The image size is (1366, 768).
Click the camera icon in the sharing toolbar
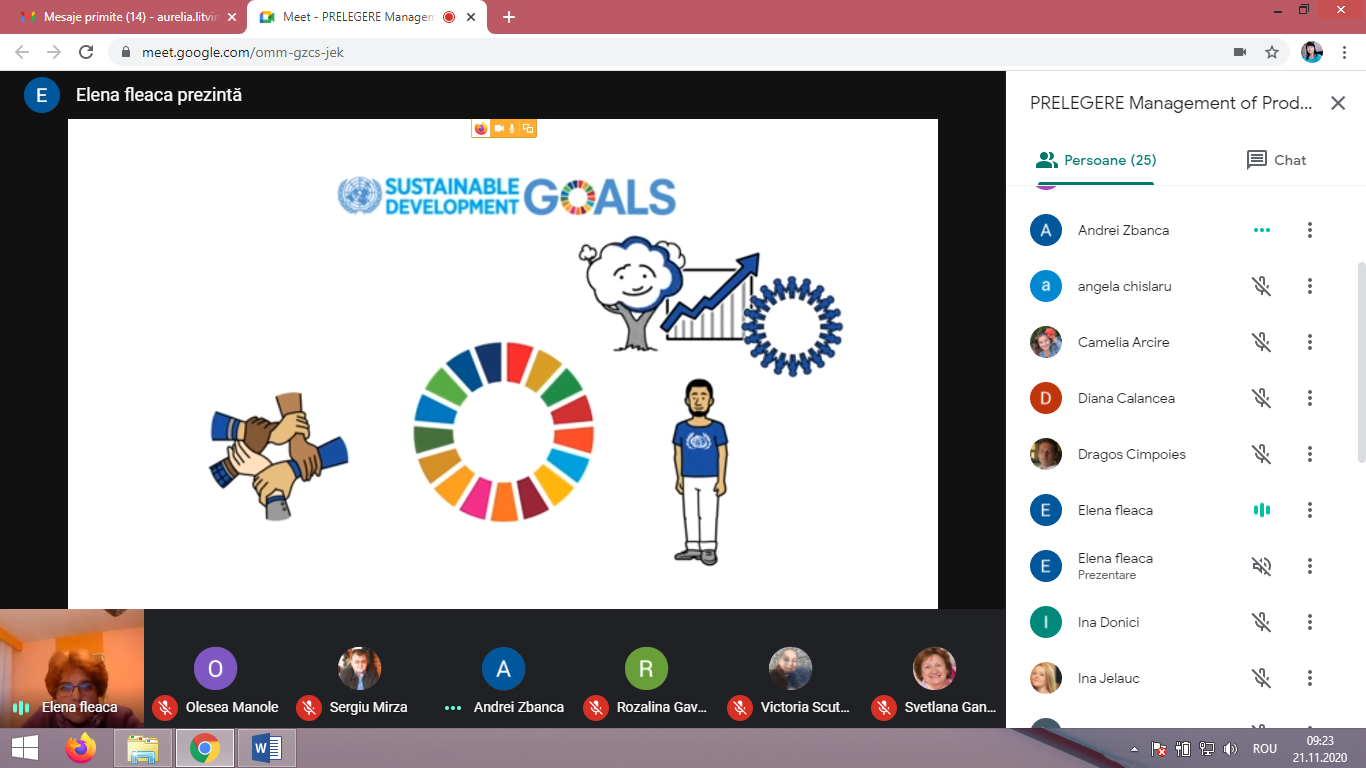pyautogui.click(x=499, y=128)
